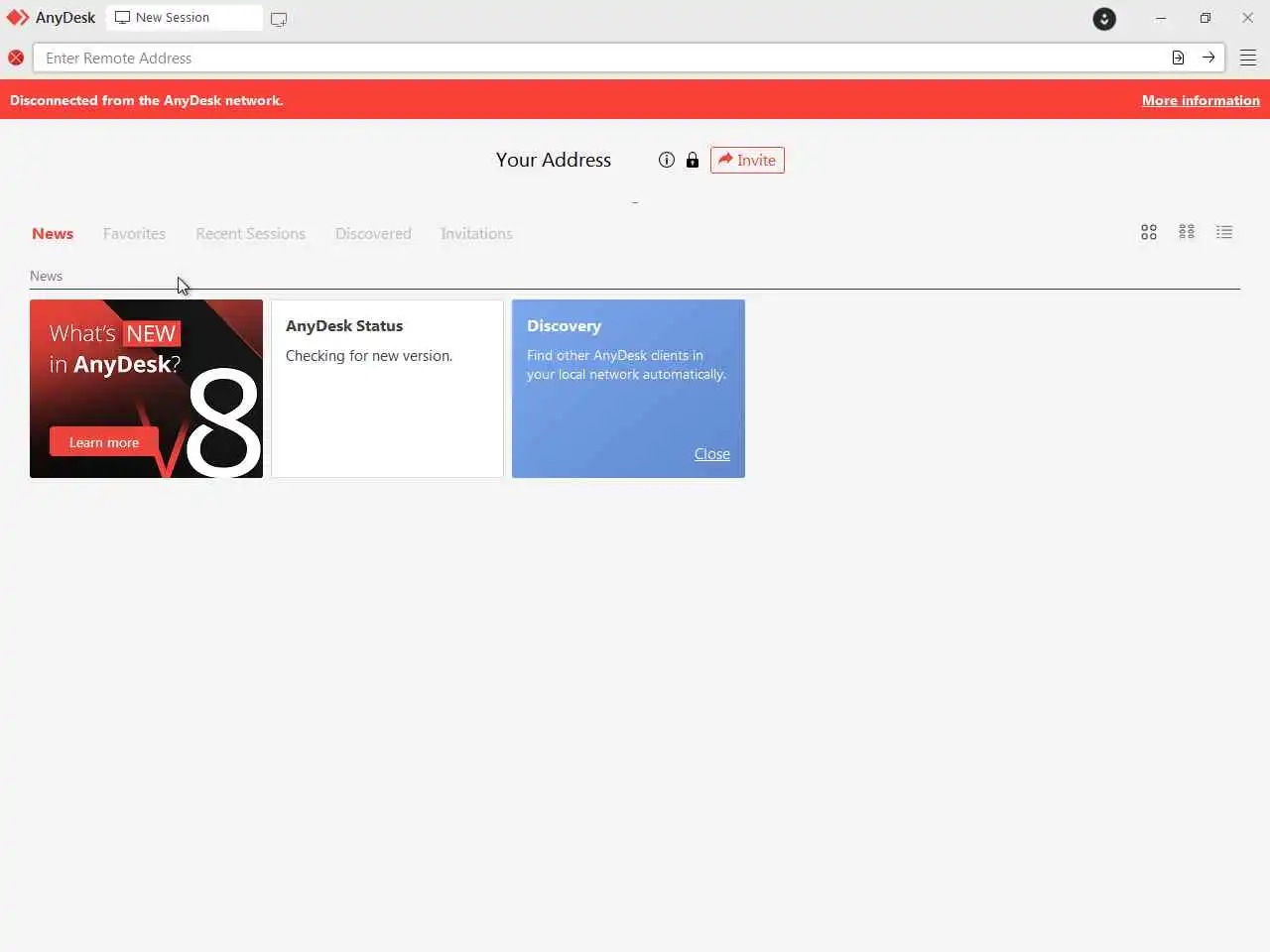Click the lock icon beside Your Address
The height and width of the screenshot is (952, 1270).
tap(693, 160)
